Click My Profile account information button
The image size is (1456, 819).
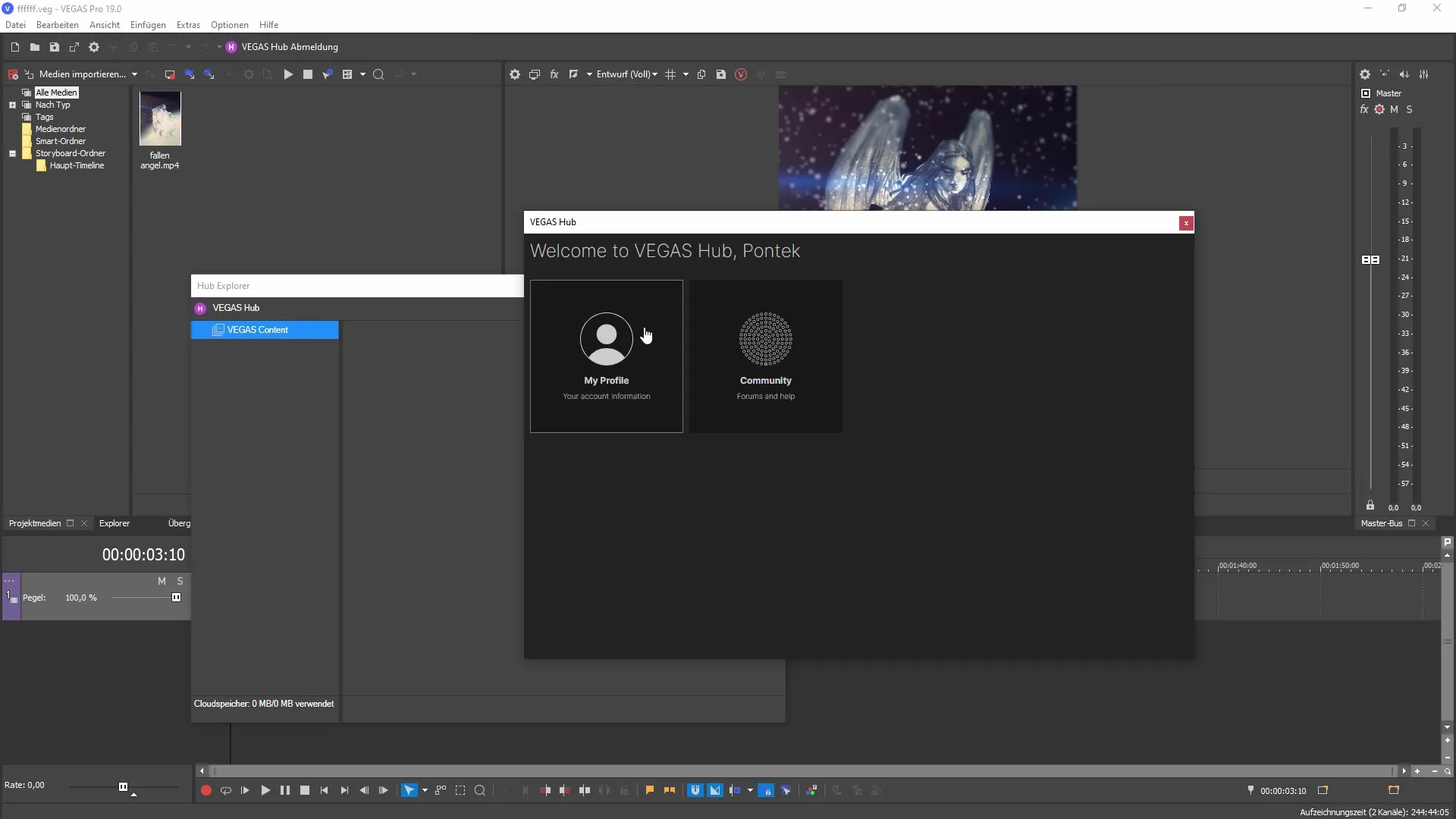(x=606, y=355)
